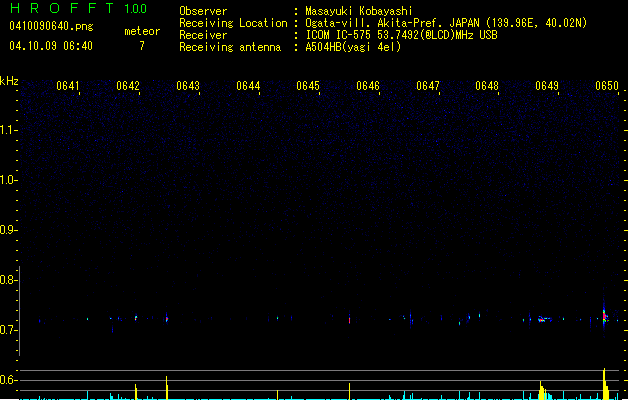Click the meteor echo before 0643
The width and height of the screenshot is (629, 400).
pyautogui.click(x=167, y=319)
